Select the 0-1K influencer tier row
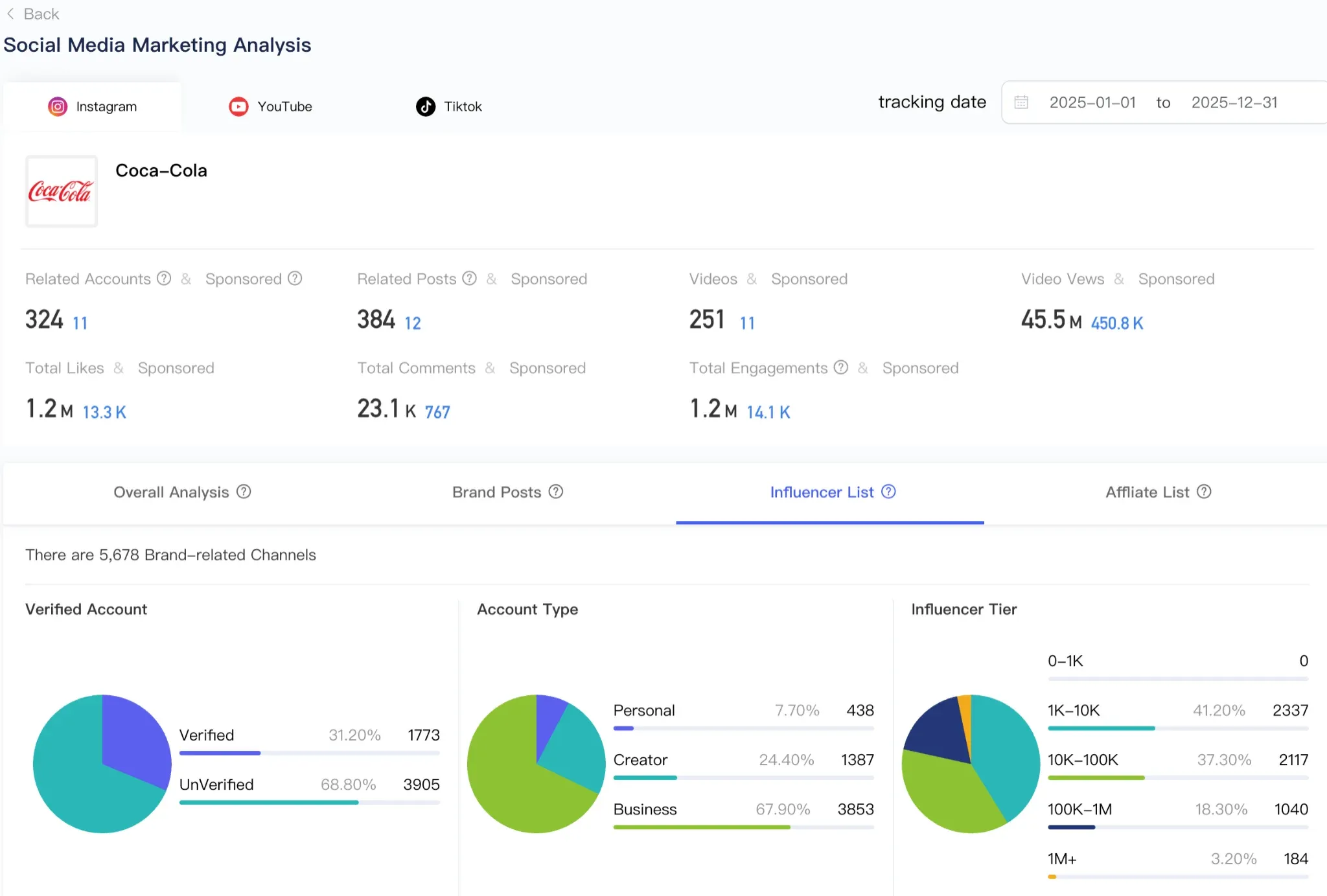 pyautogui.click(x=1178, y=665)
